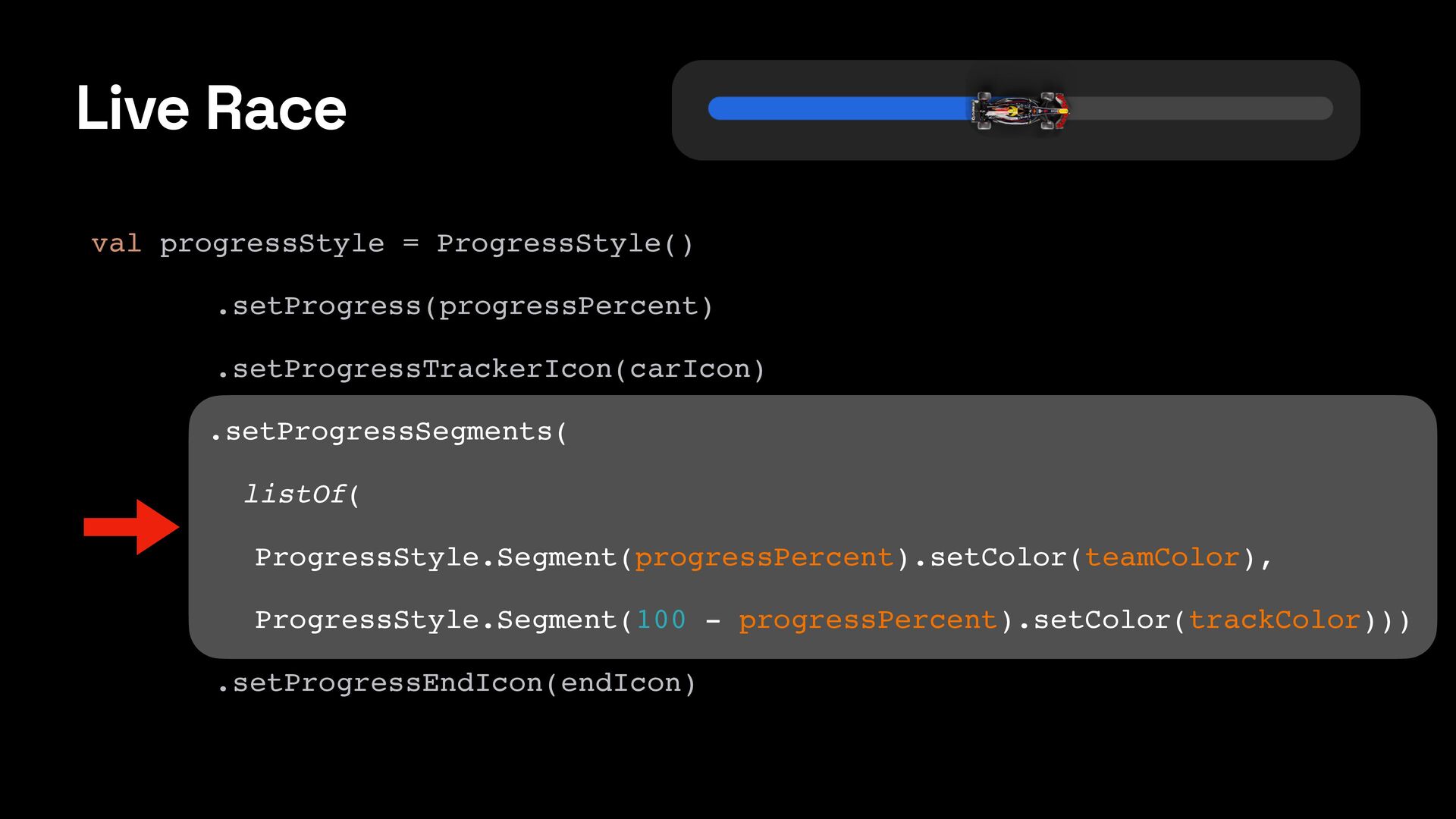The height and width of the screenshot is (819, 1456).
Task: Click the .setProgressTrackerIcon(carIcon) line
Action: (x=491, y=369)
